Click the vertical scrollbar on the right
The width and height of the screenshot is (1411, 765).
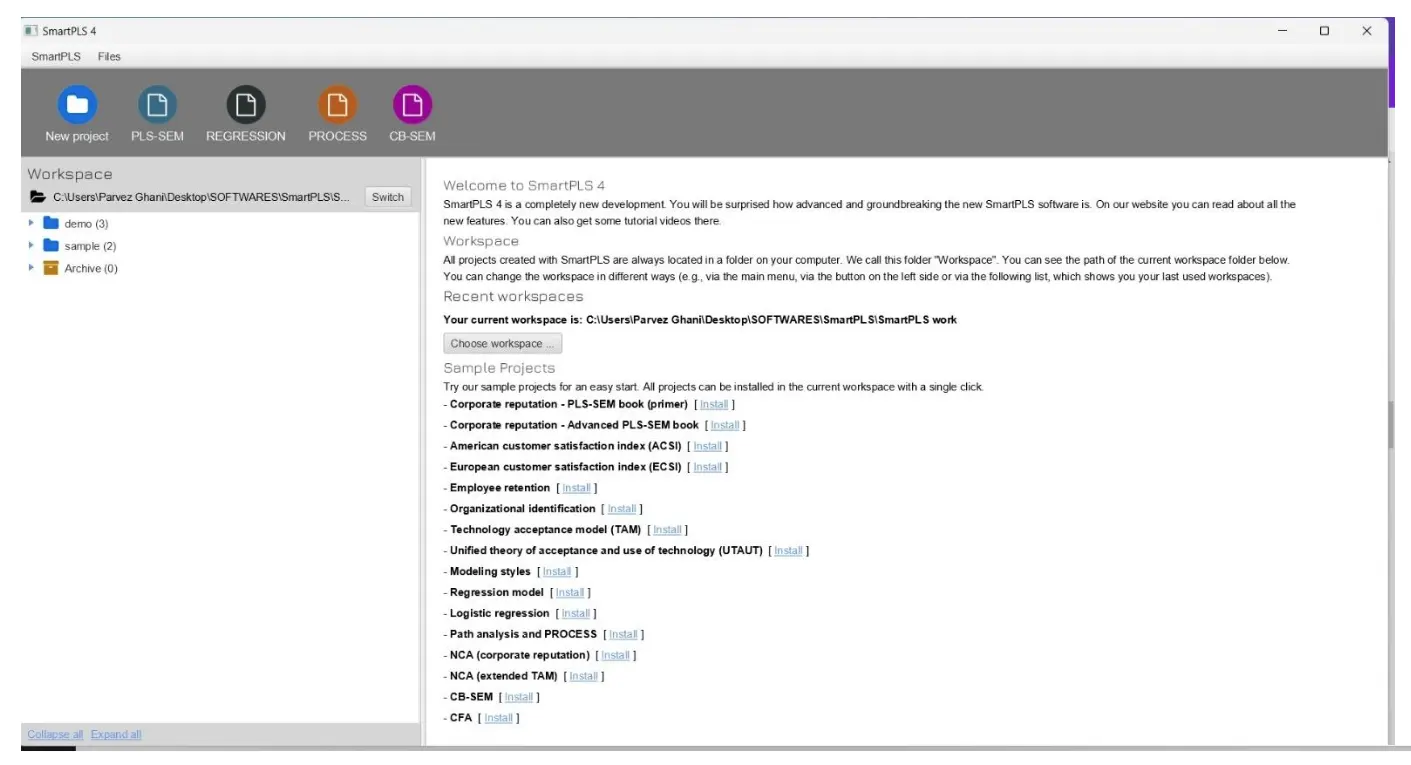click(x=1390, y=425)
